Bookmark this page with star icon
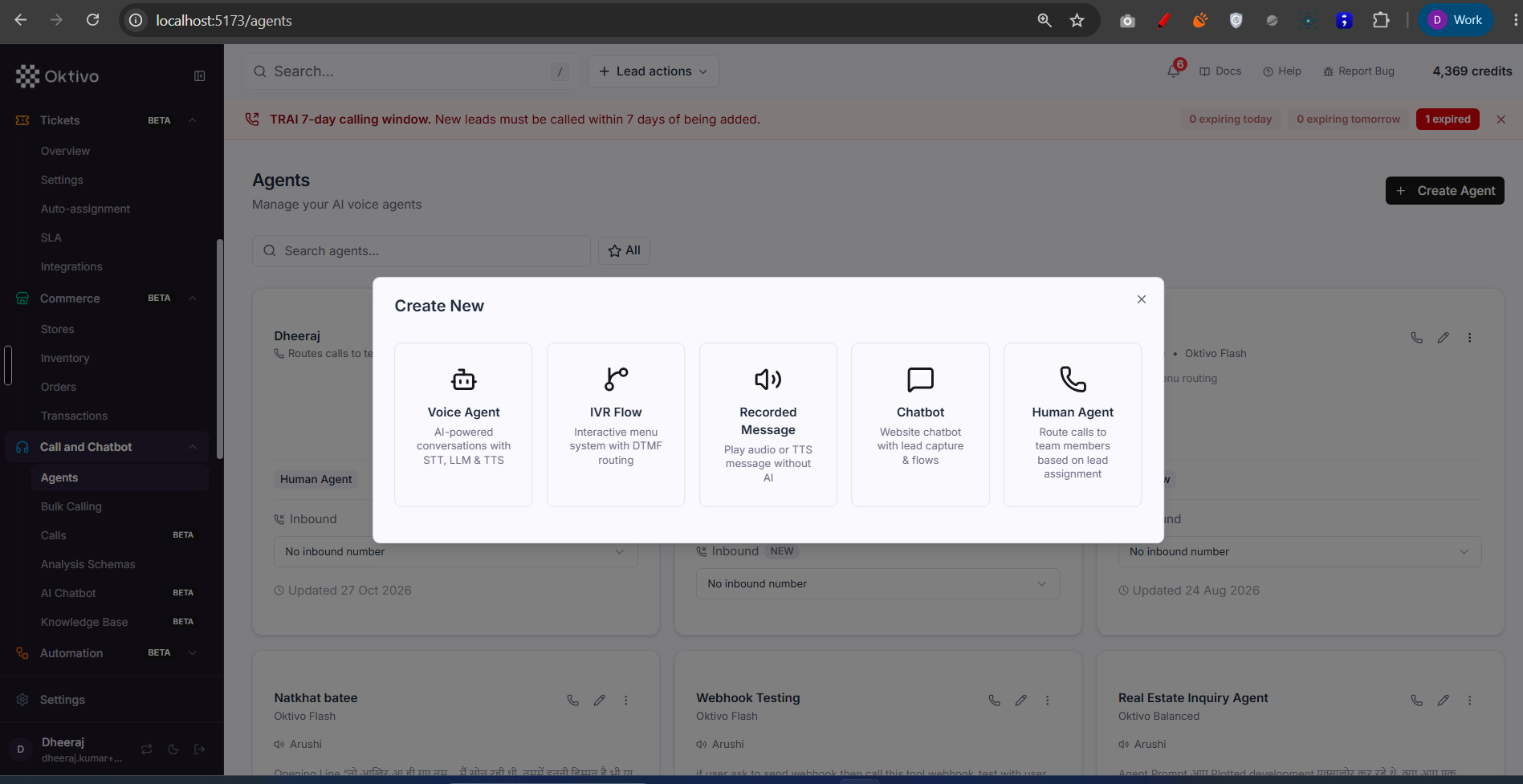The image size is (1523, 784). 1077,20
